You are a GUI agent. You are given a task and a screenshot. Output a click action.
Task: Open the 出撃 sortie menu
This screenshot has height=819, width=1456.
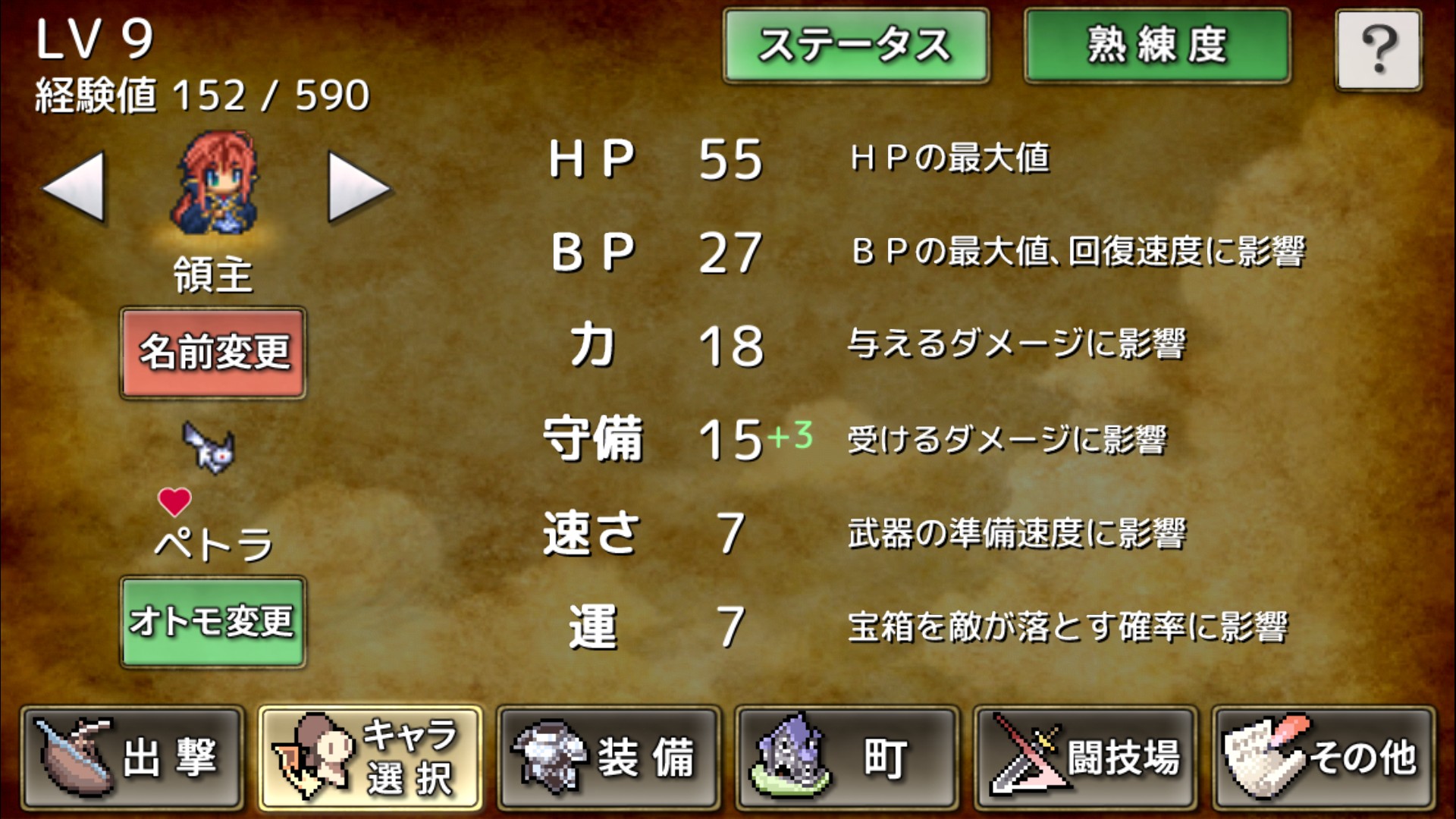tap(133, 758)
